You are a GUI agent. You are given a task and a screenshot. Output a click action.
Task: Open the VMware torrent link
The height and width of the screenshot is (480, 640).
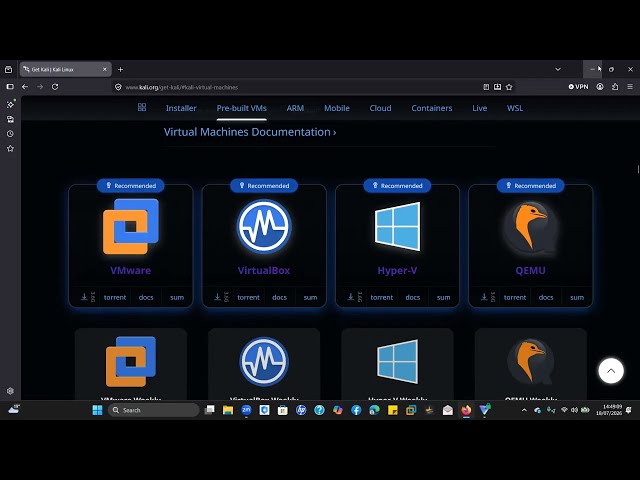click(x=115, y=297)
